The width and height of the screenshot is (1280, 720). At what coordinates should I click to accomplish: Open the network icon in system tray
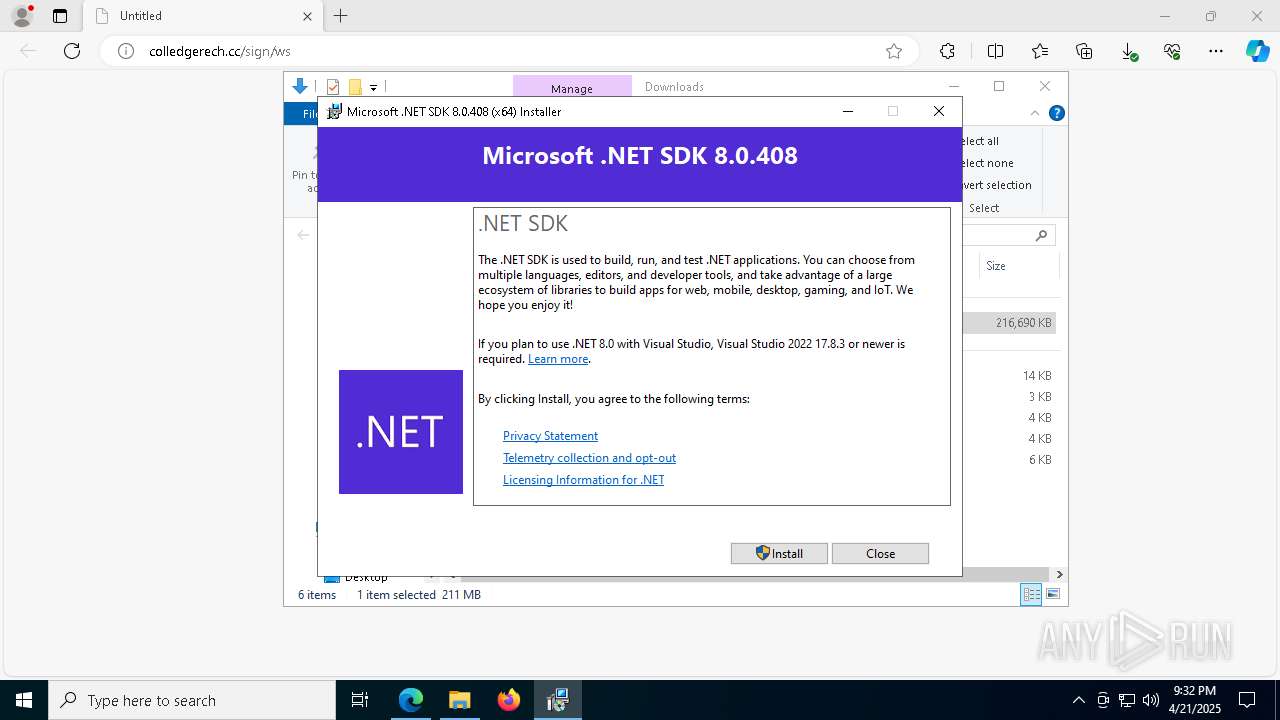(x=1127, y=700)
